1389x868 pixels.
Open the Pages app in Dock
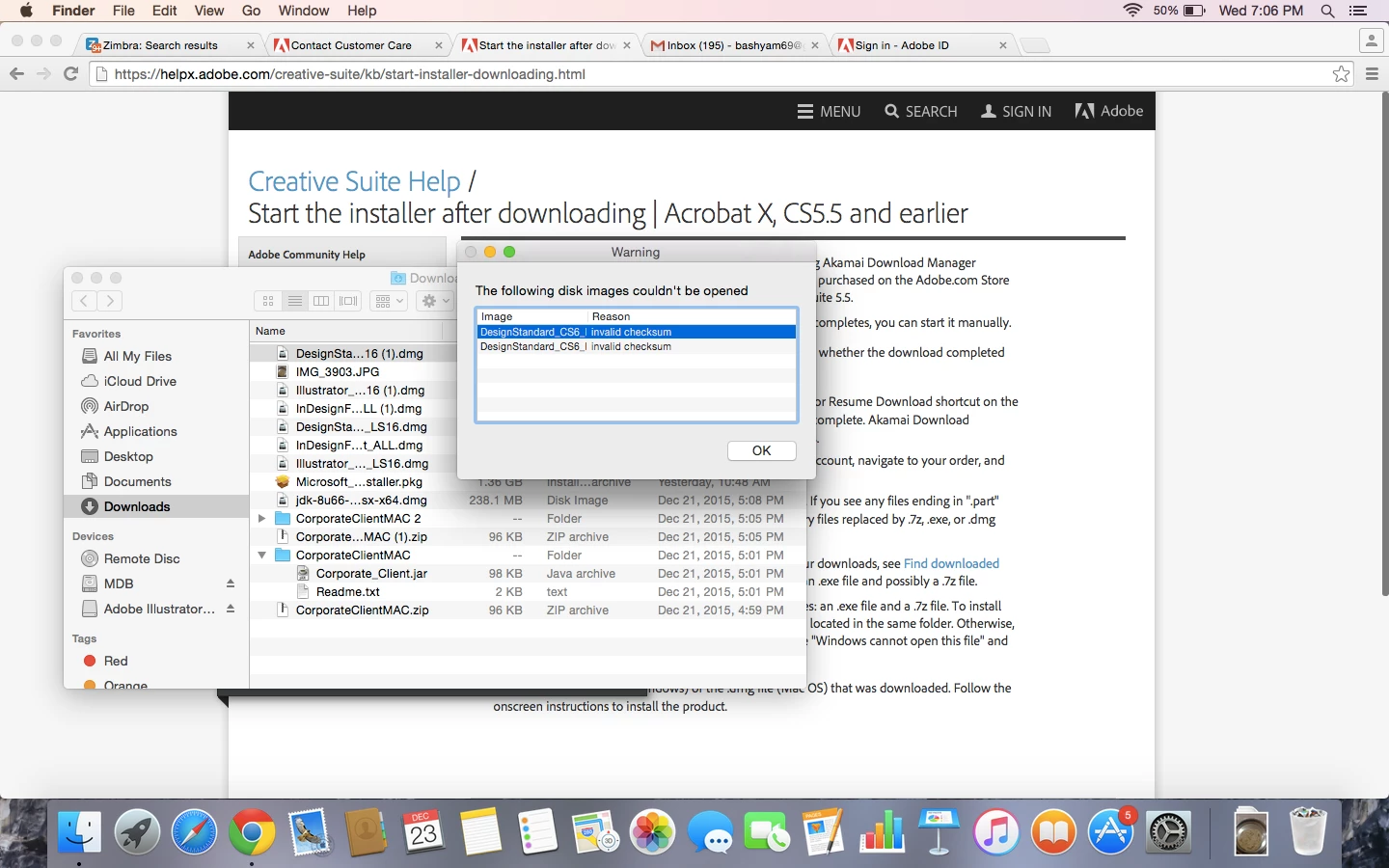(824, 831)
